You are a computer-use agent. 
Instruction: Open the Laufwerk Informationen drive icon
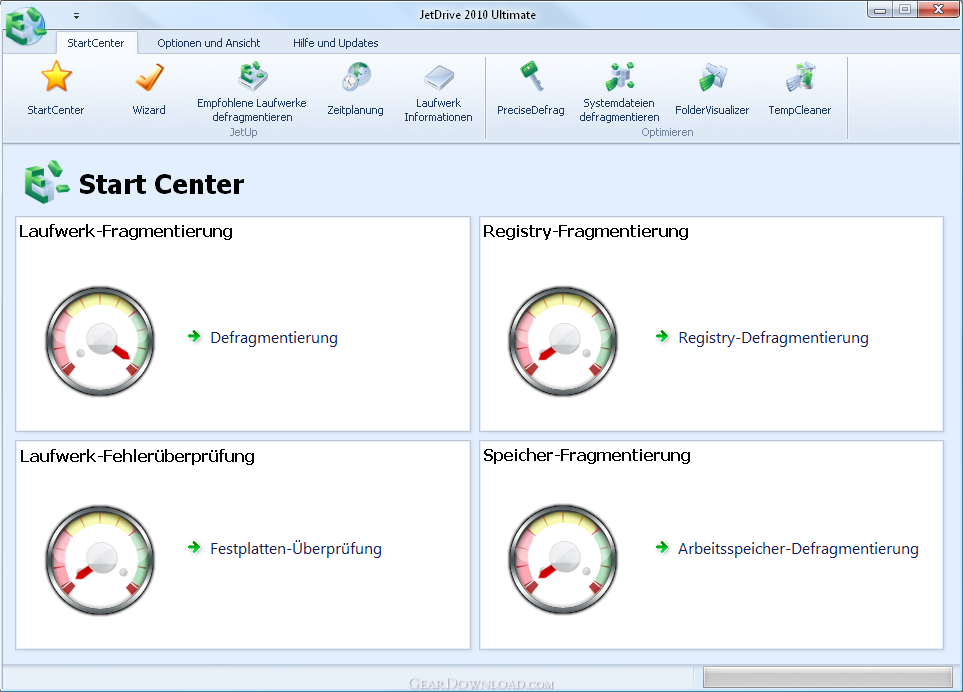(439, 77)
